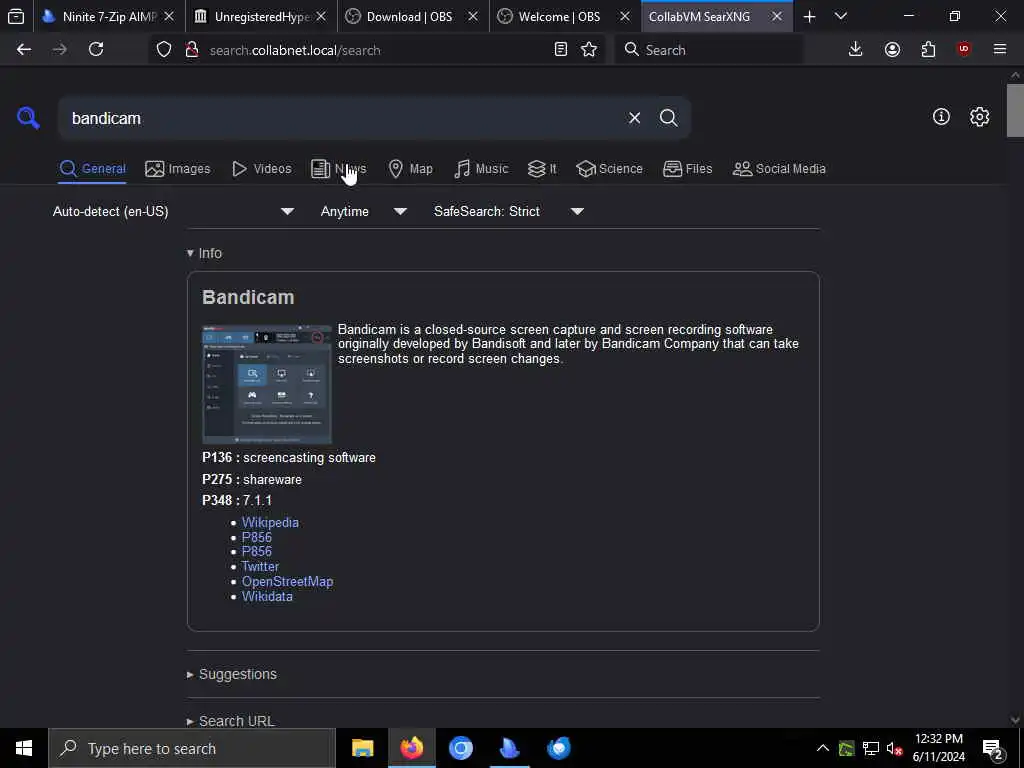Viewport: 1024px width, 768px height.
Task: Switch to News search category
Action: tap(338, 169)
